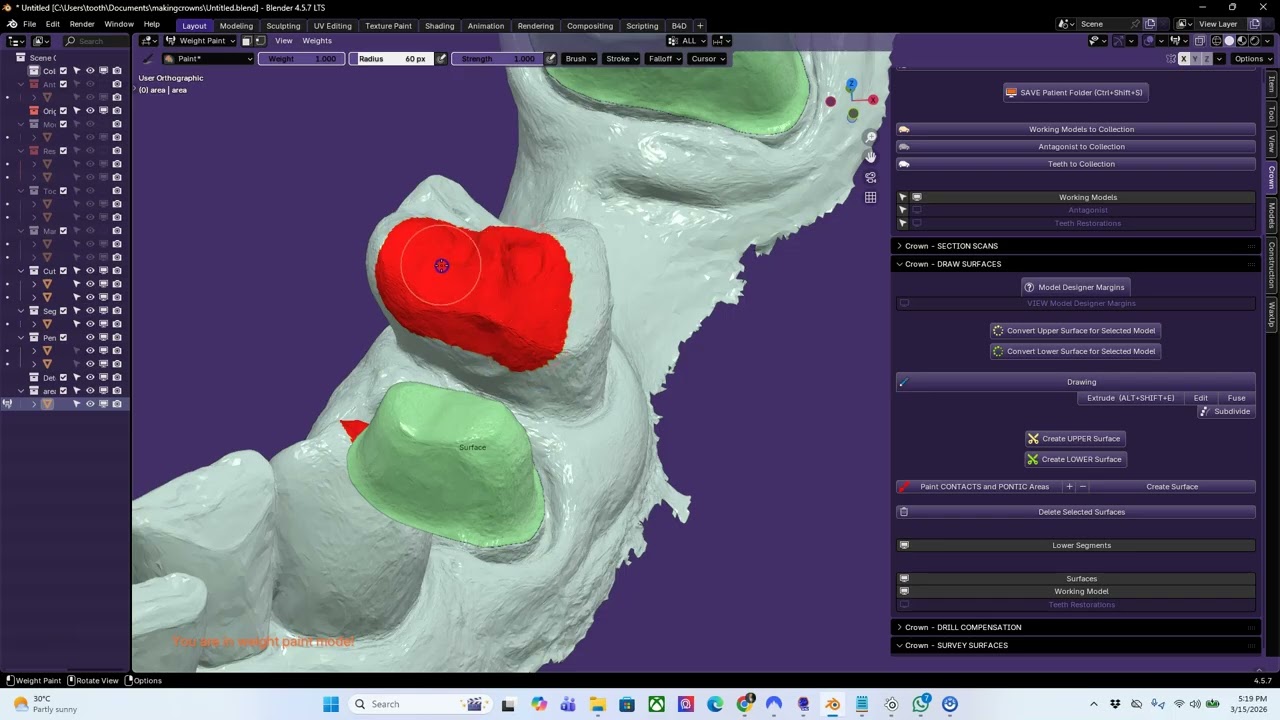Click minus icon next to Paint CONTACTS
The width and height of the screenshot is (1280, 720).
1083,487
